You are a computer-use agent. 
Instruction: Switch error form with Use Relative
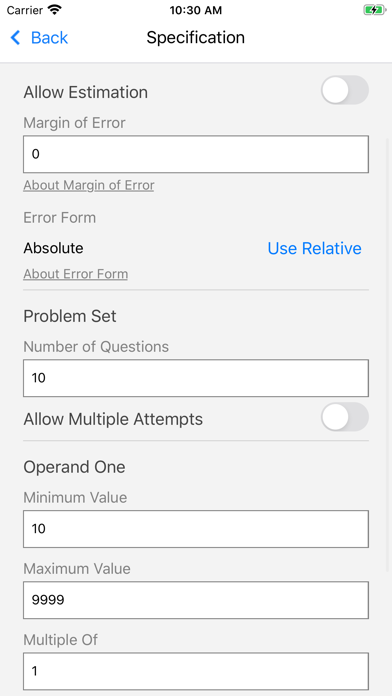[314, 248]
